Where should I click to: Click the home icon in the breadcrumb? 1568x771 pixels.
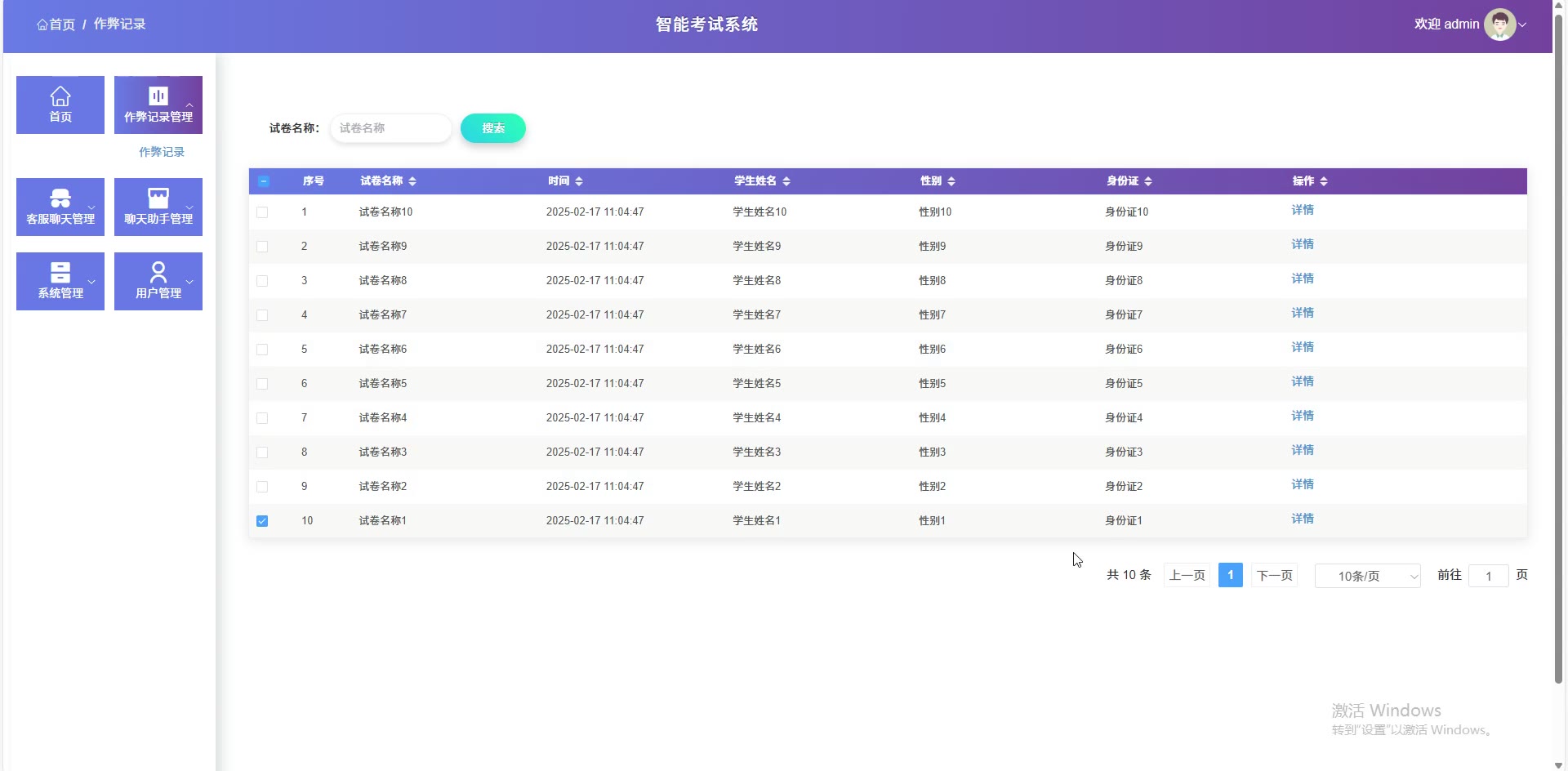[x=42, y=25]
